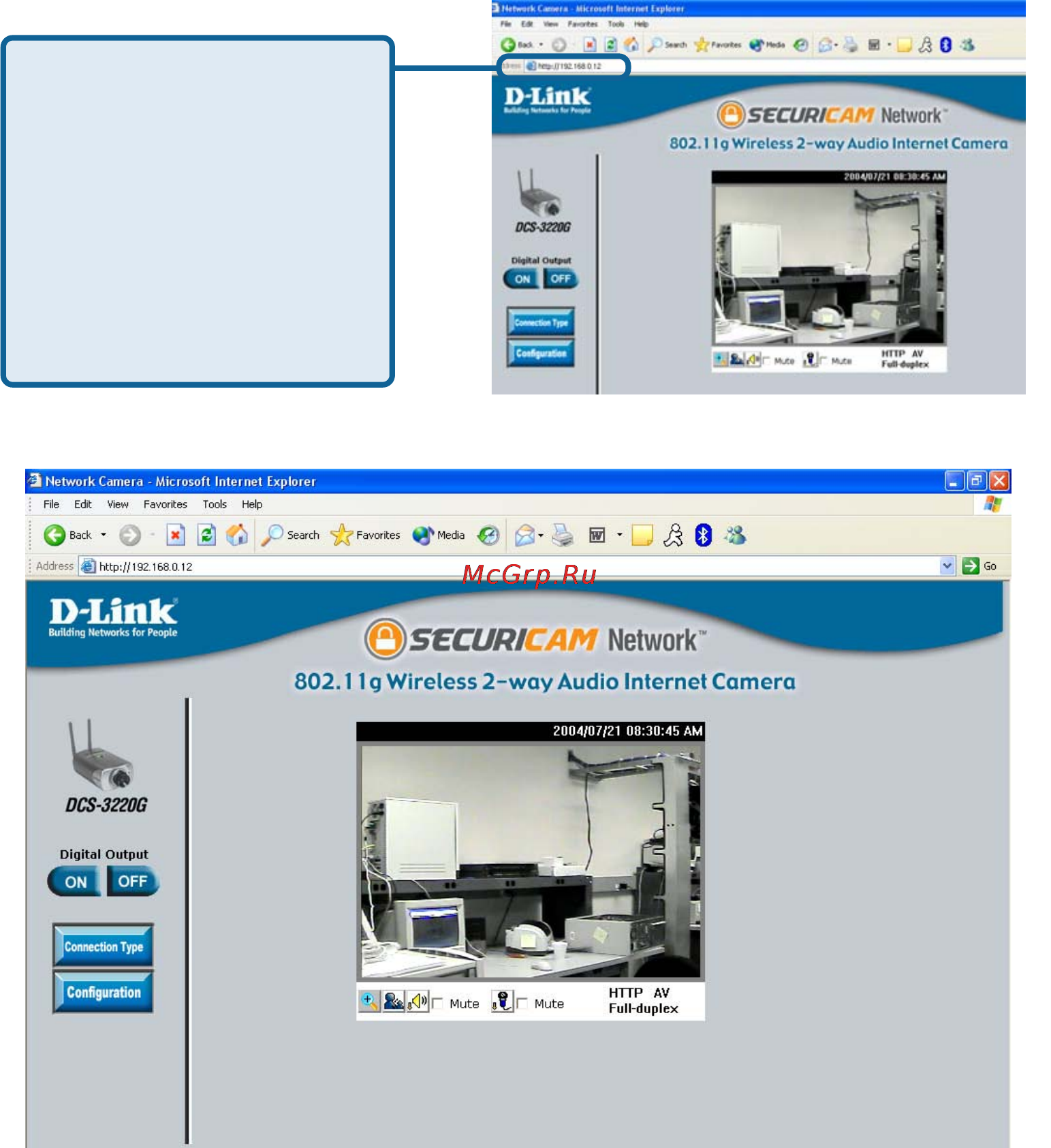Click the speaker volume icon under video

[418, 1002]
